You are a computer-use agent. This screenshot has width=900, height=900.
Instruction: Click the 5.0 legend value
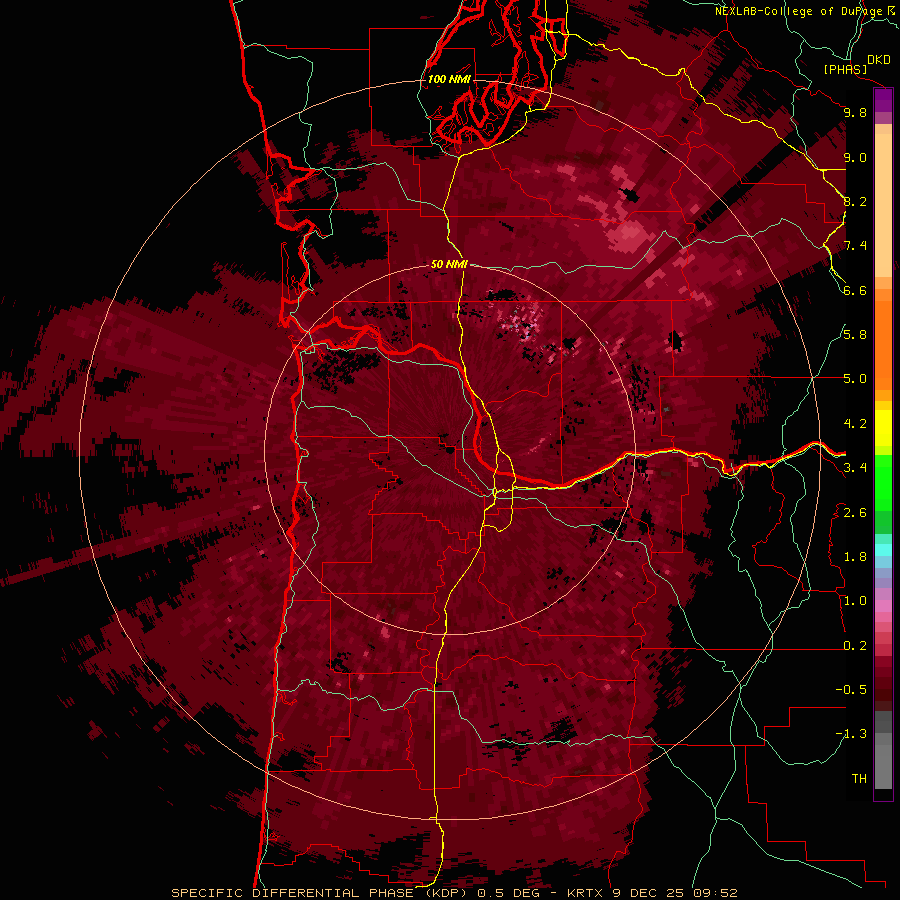855,379
